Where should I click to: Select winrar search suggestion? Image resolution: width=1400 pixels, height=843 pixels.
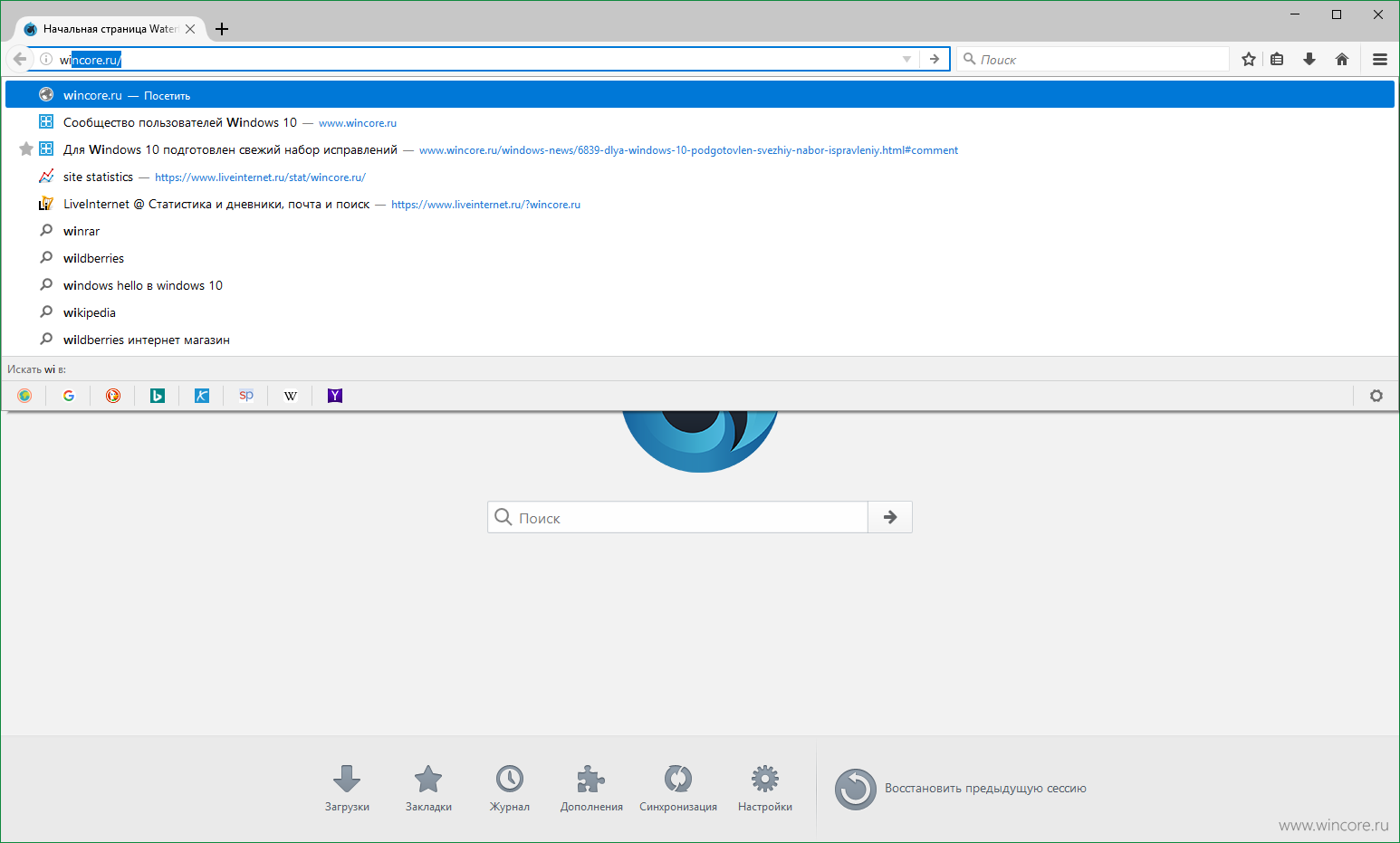click(700, 231)
